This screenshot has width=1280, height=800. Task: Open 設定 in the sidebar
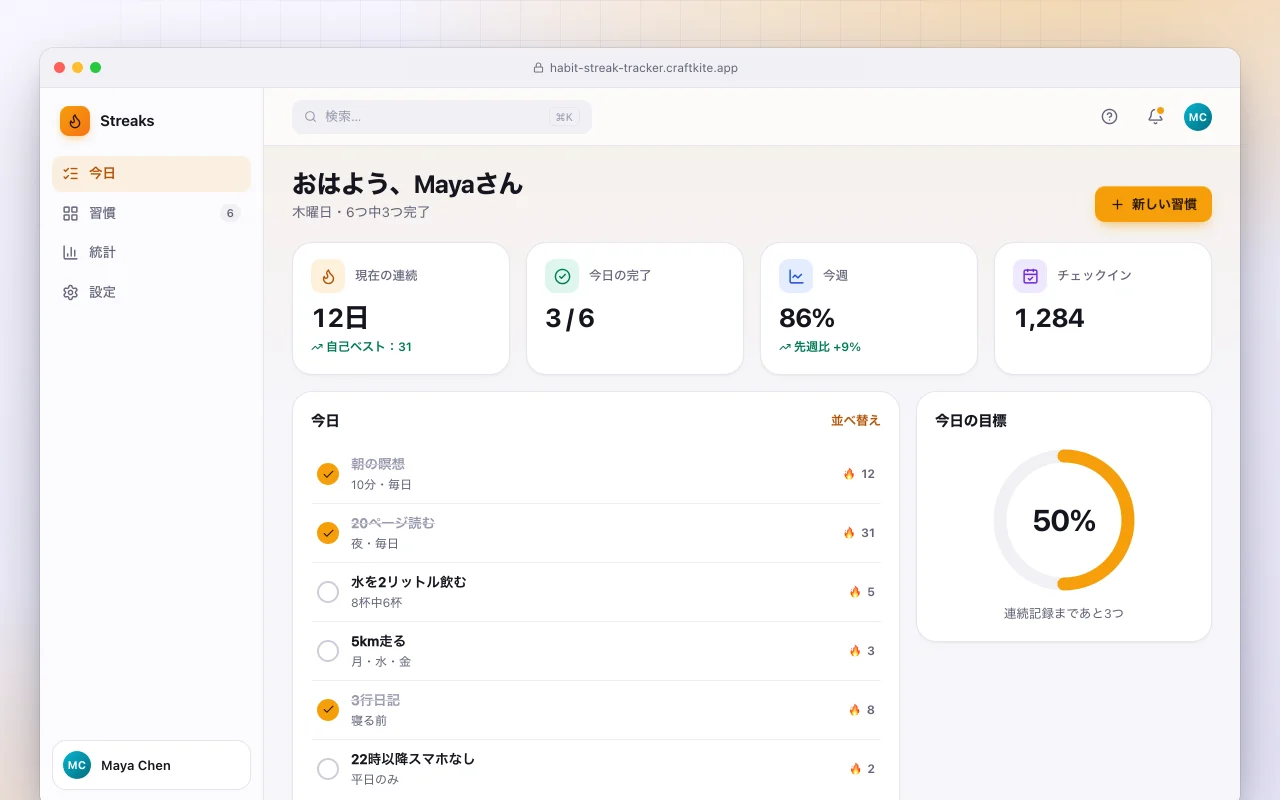tap(151, 292)
